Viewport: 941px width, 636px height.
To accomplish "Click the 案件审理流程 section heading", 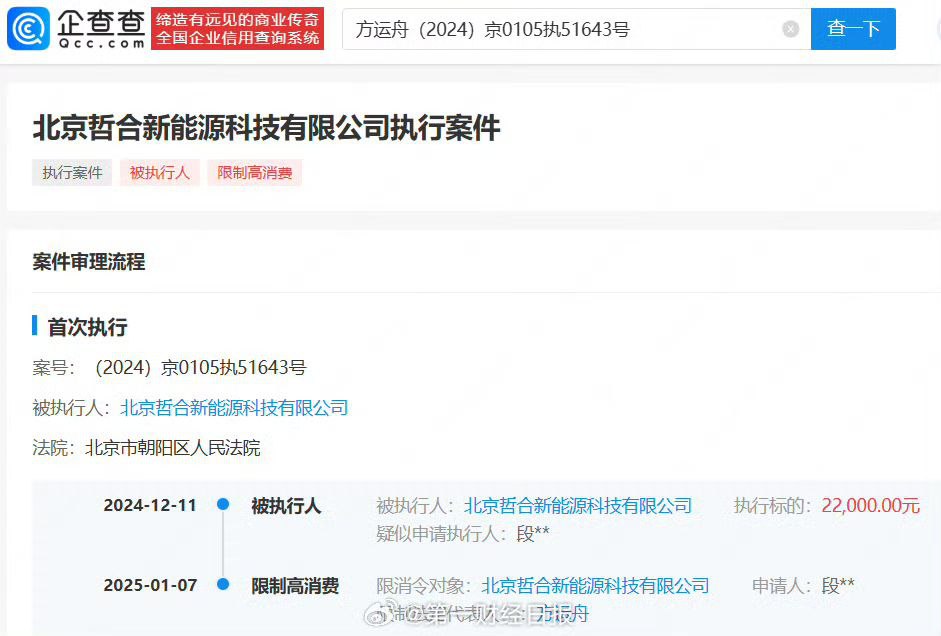I will (89, 262).
